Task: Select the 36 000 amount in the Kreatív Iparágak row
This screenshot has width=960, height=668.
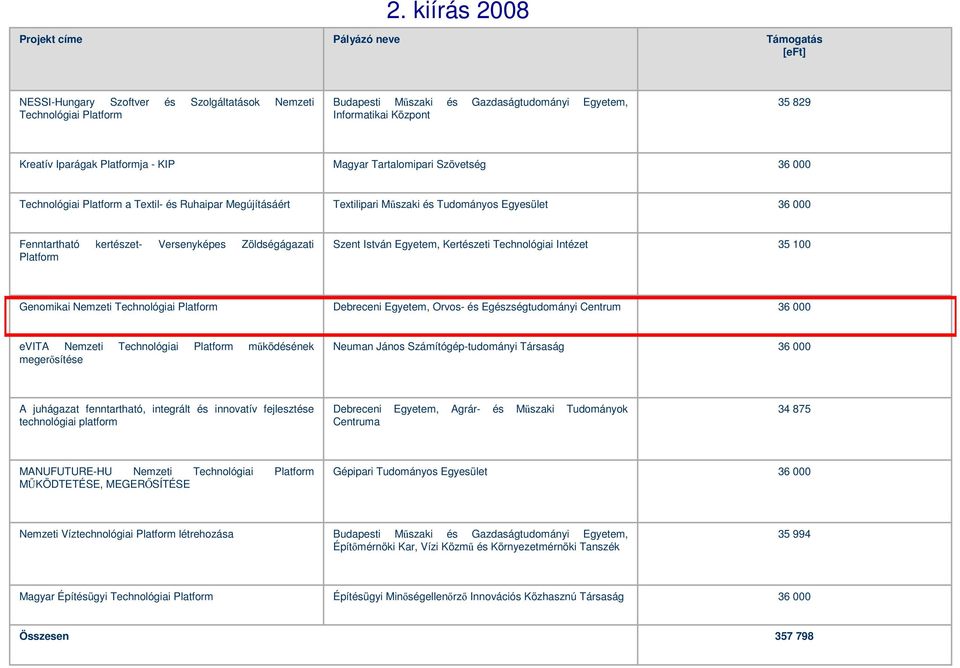Action: 794,165
